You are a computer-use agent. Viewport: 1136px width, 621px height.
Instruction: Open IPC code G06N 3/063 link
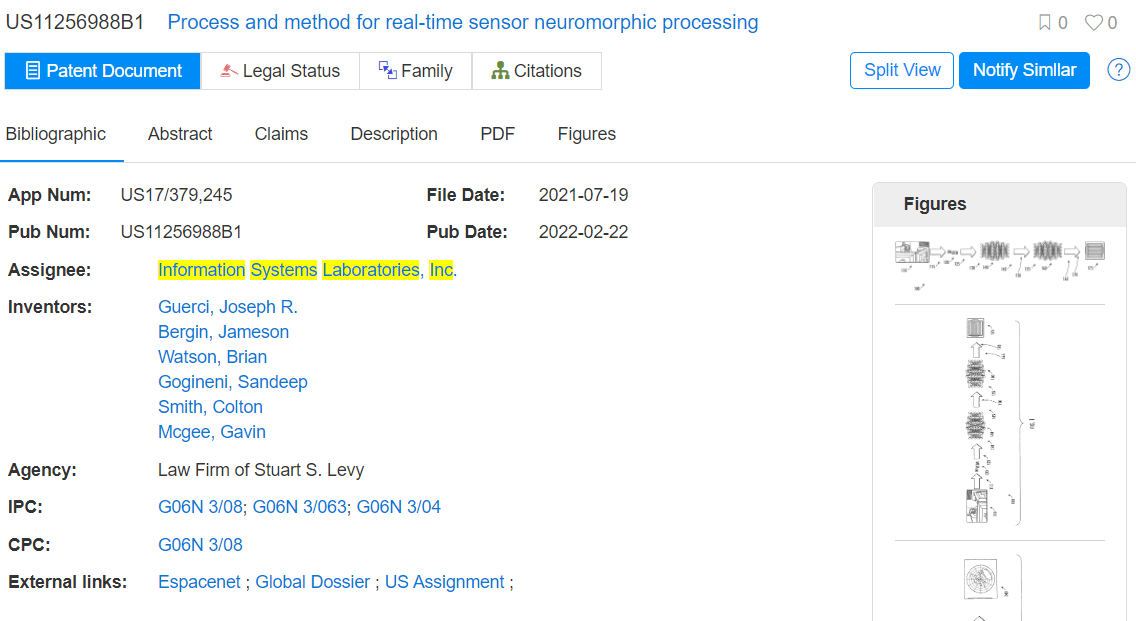[x=299, y=507]
